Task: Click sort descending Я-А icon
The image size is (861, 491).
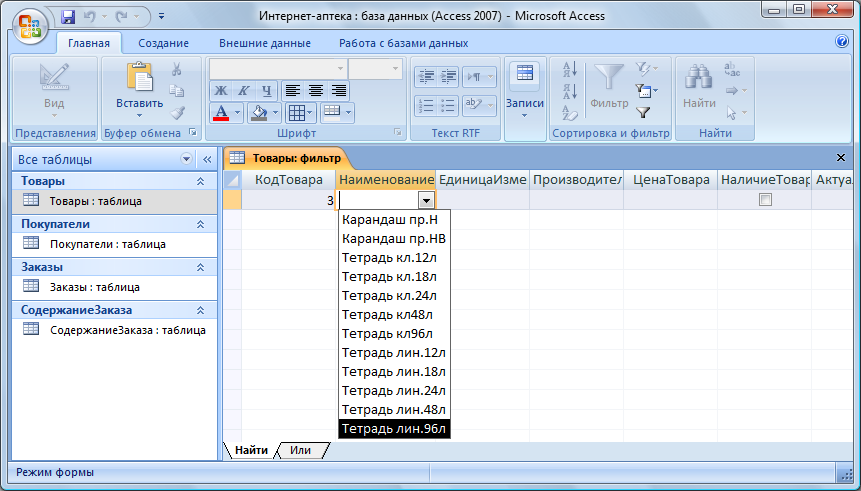Action: (x=570, y=91)
